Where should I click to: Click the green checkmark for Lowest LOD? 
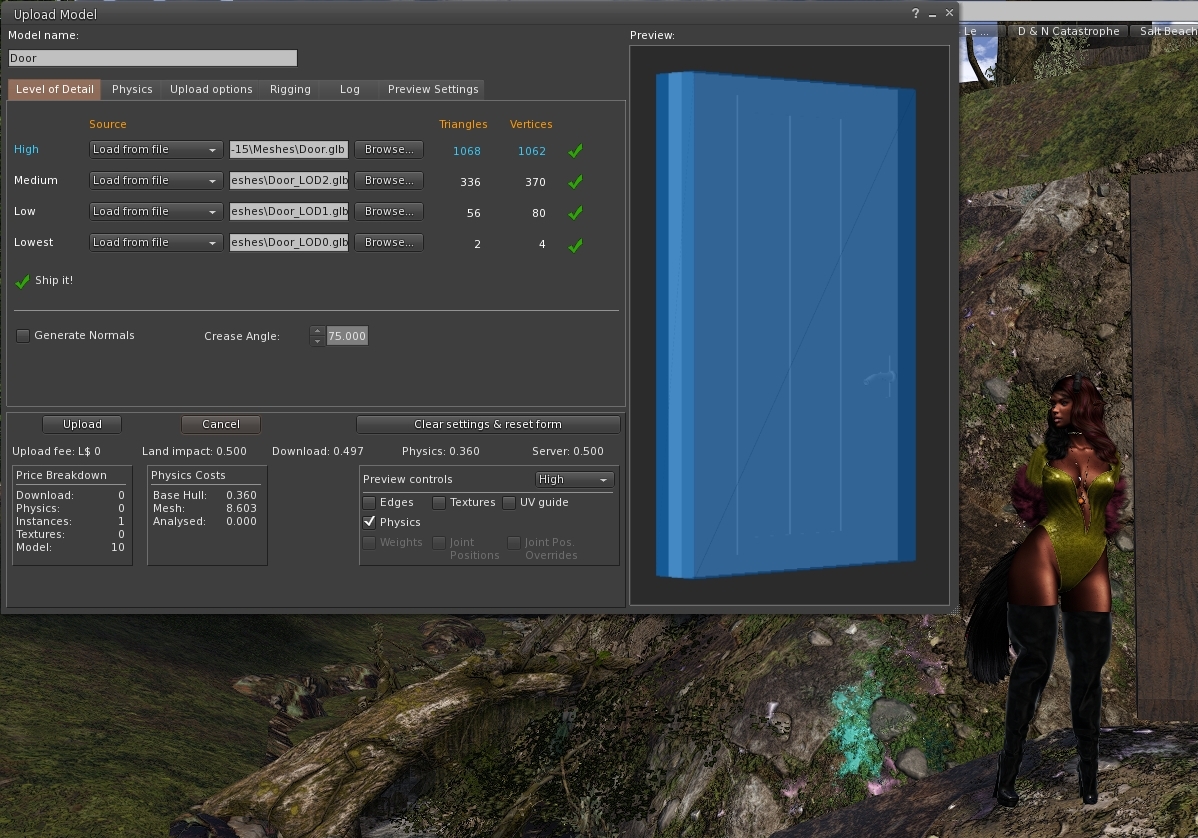575,244
